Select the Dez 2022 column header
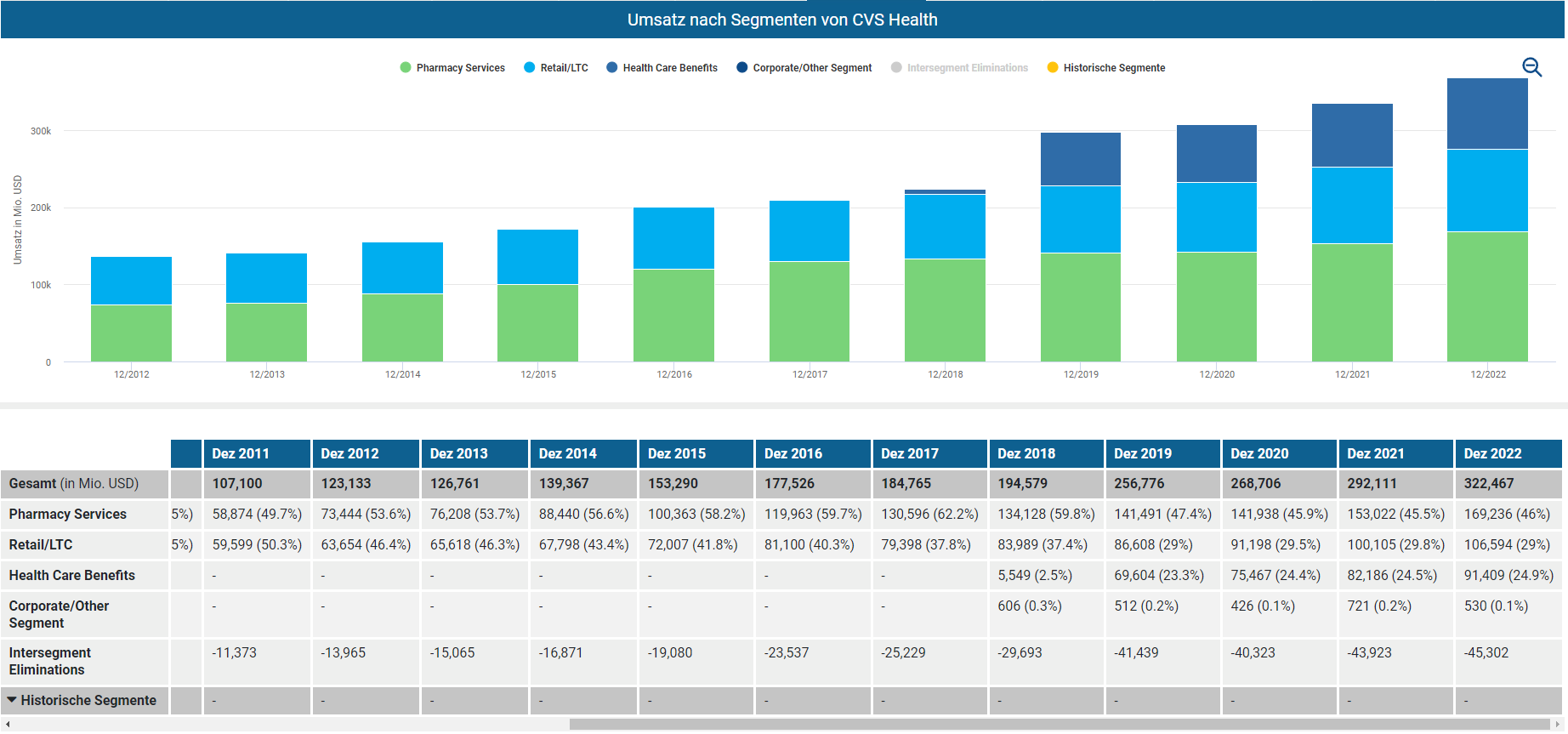The width and height of the screenshot is (1568, 734). [x=1492, y=453]
